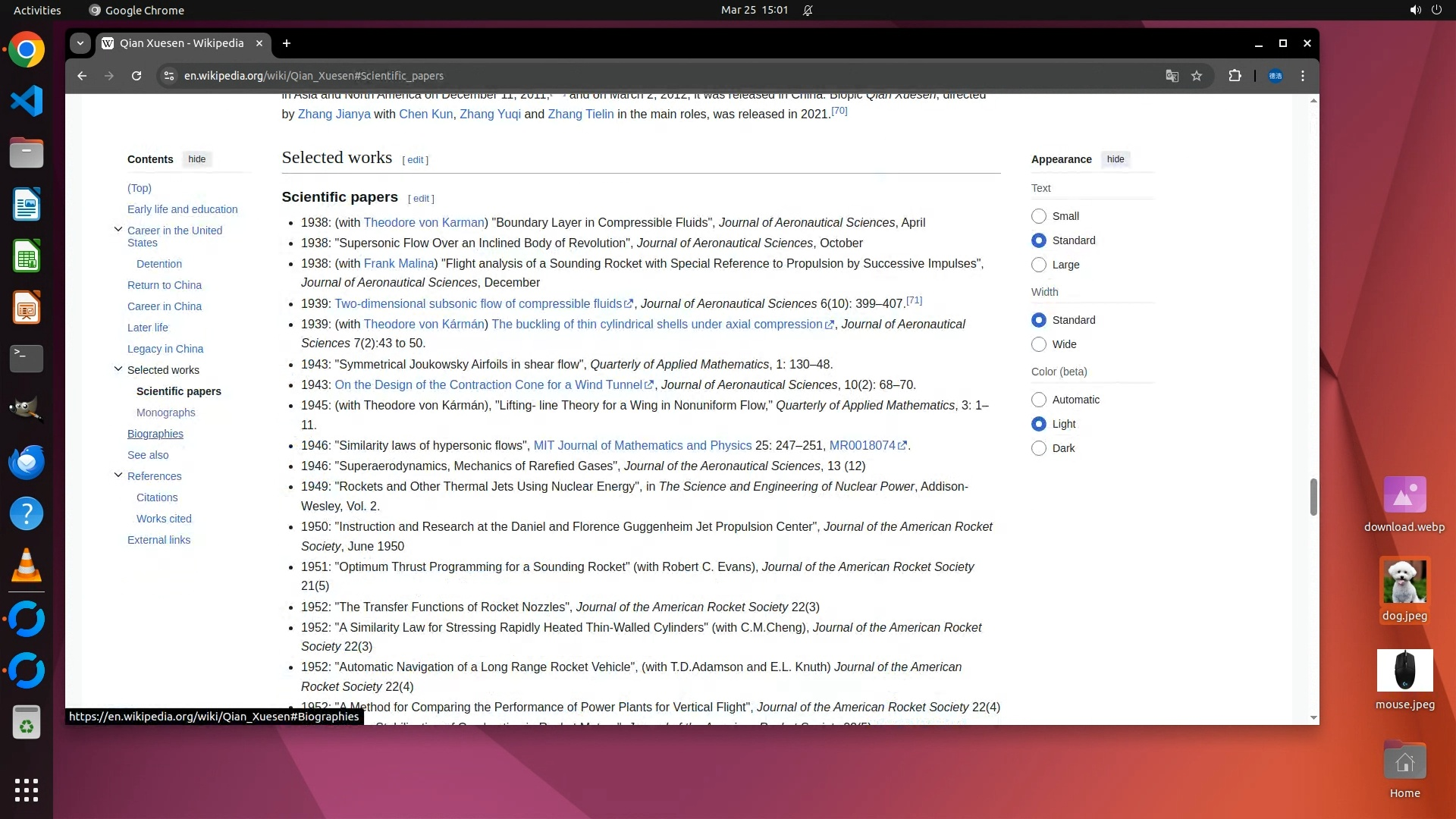1456x819 pixels.
Task: Open a new tab with plus icon
Action: [287, 43]
